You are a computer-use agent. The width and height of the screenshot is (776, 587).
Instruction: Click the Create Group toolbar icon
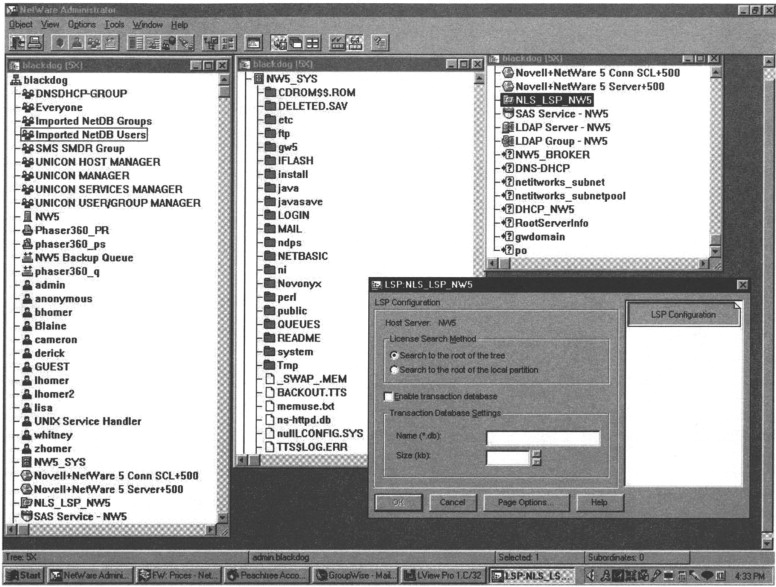(93, 43)
